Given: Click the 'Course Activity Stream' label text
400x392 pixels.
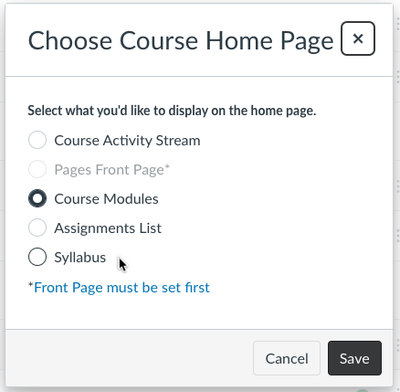Looking at the screenshot, I should pyautogui.click(x=127, y=140).
